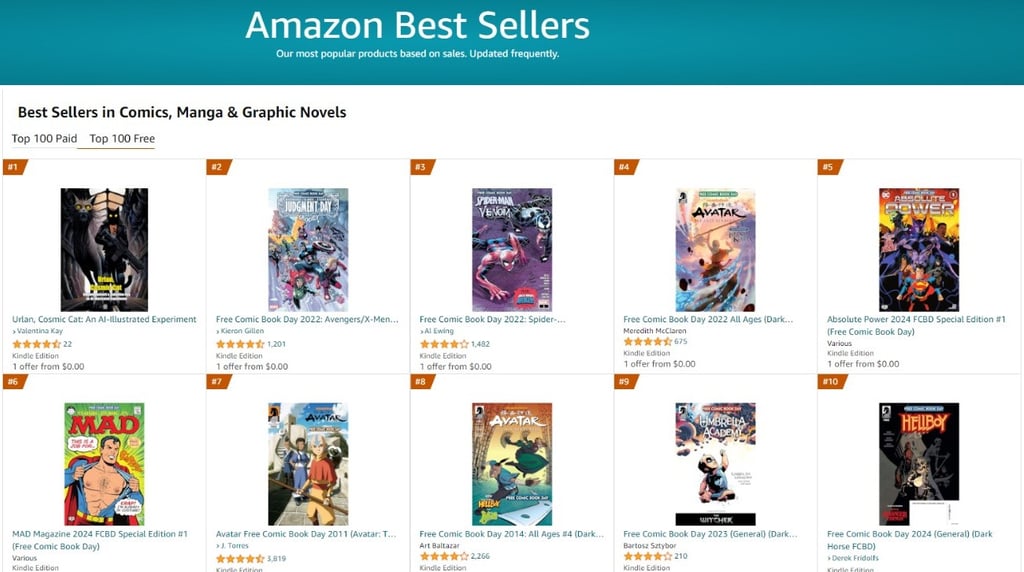
Task: Select the Top 100 Free tab
Action: [122, 138]
